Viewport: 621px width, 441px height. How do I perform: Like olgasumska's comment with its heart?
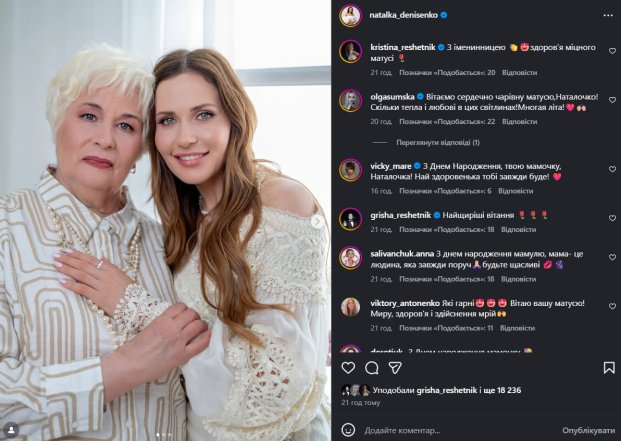tap(612, 100)
